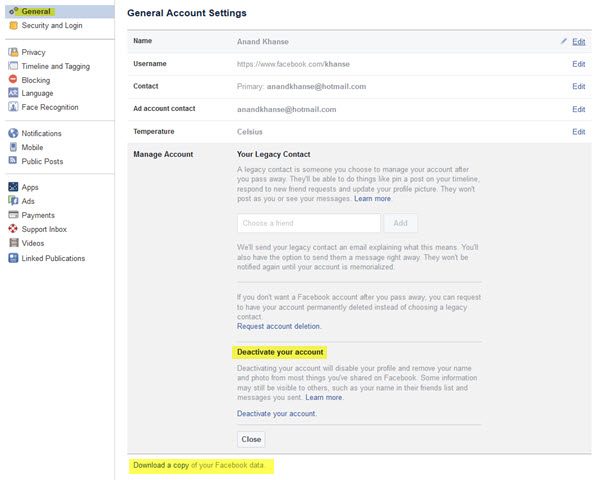
Task: Edit the Temperature setting
Action: point(578,131)
